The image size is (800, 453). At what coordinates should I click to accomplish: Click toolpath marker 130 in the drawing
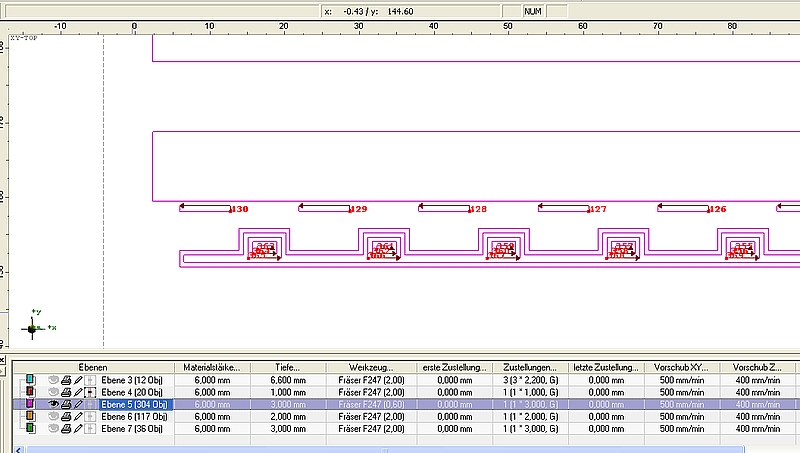[x=240, y=209]
